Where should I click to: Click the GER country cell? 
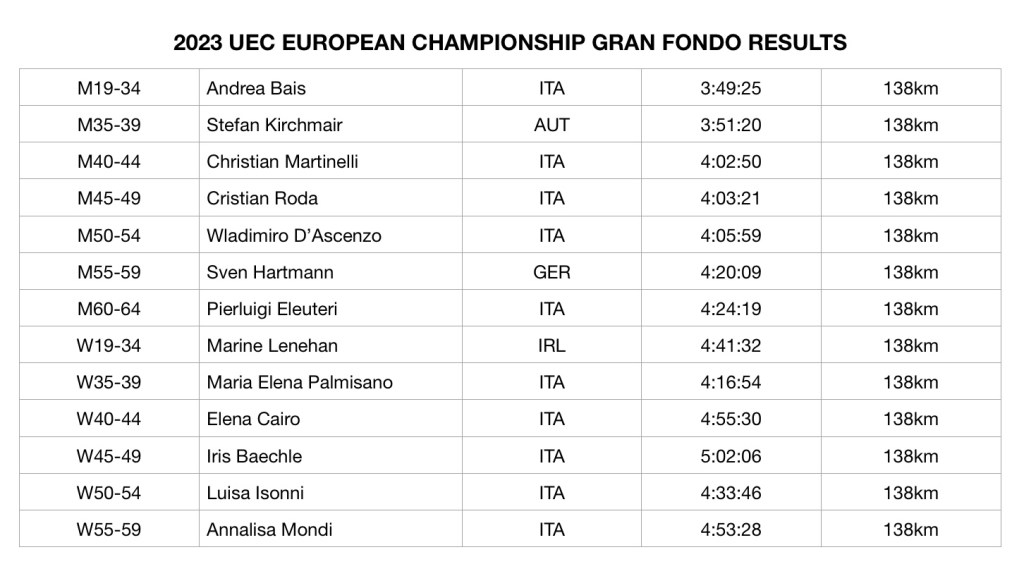(552, 272)
